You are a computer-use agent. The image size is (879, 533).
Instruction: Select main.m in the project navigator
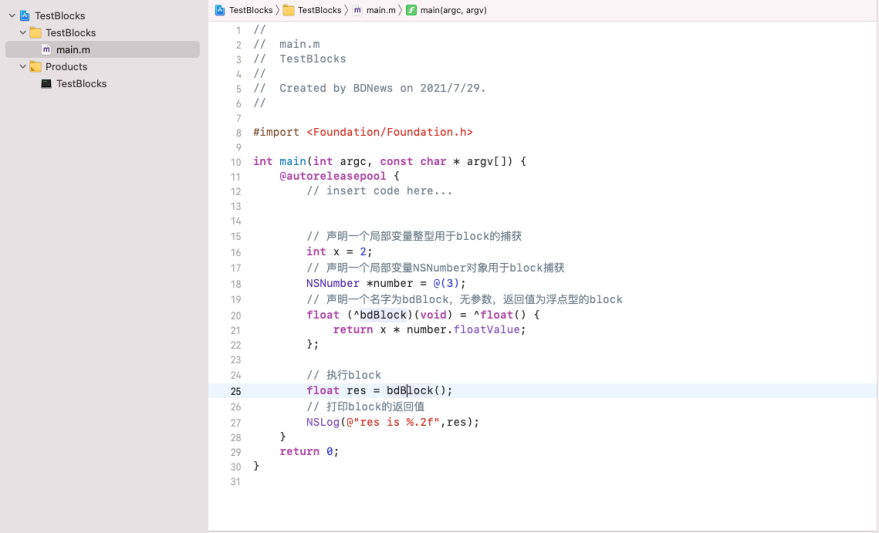[103, 49]
